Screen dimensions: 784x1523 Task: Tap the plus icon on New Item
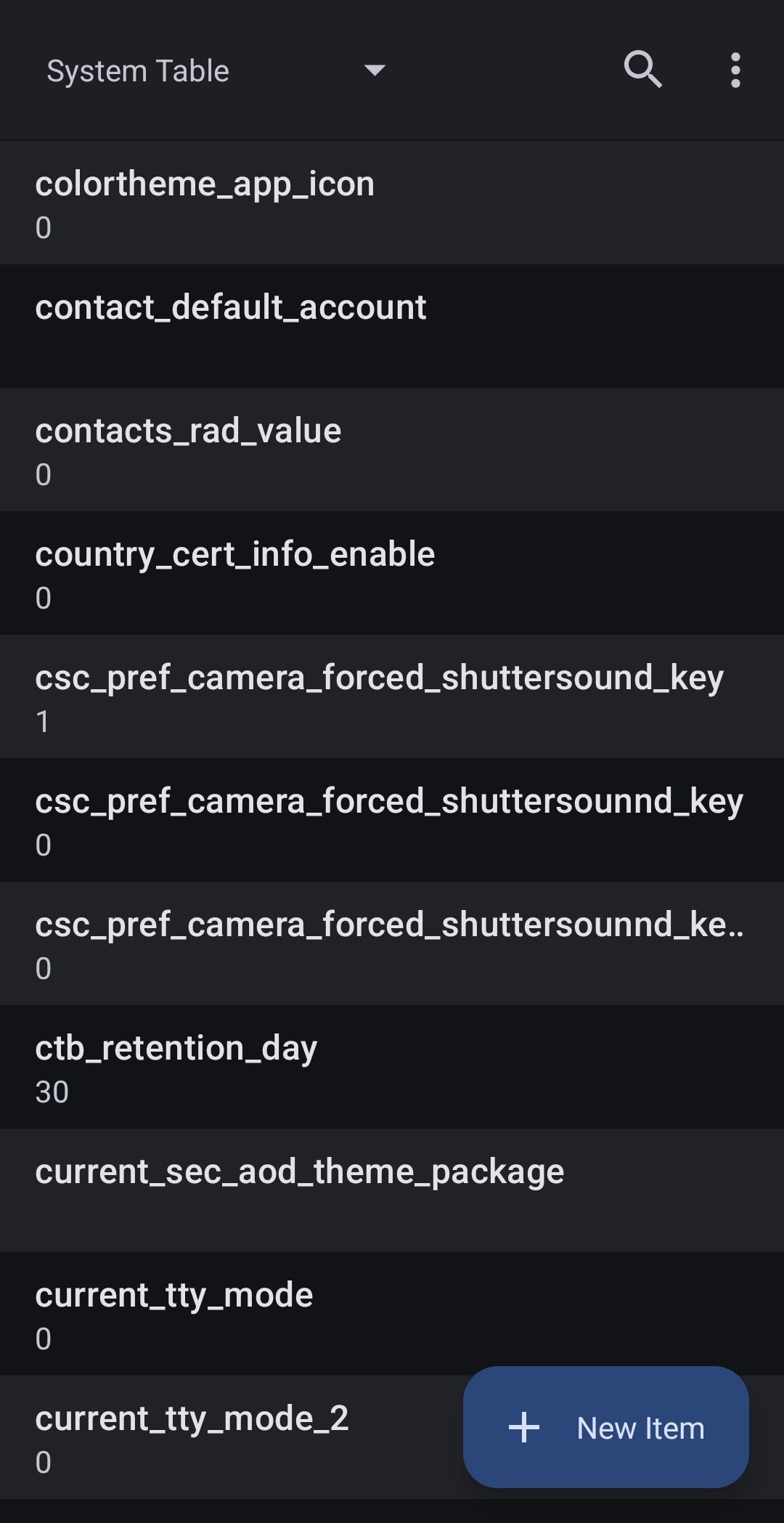[x=524, y=1427]
